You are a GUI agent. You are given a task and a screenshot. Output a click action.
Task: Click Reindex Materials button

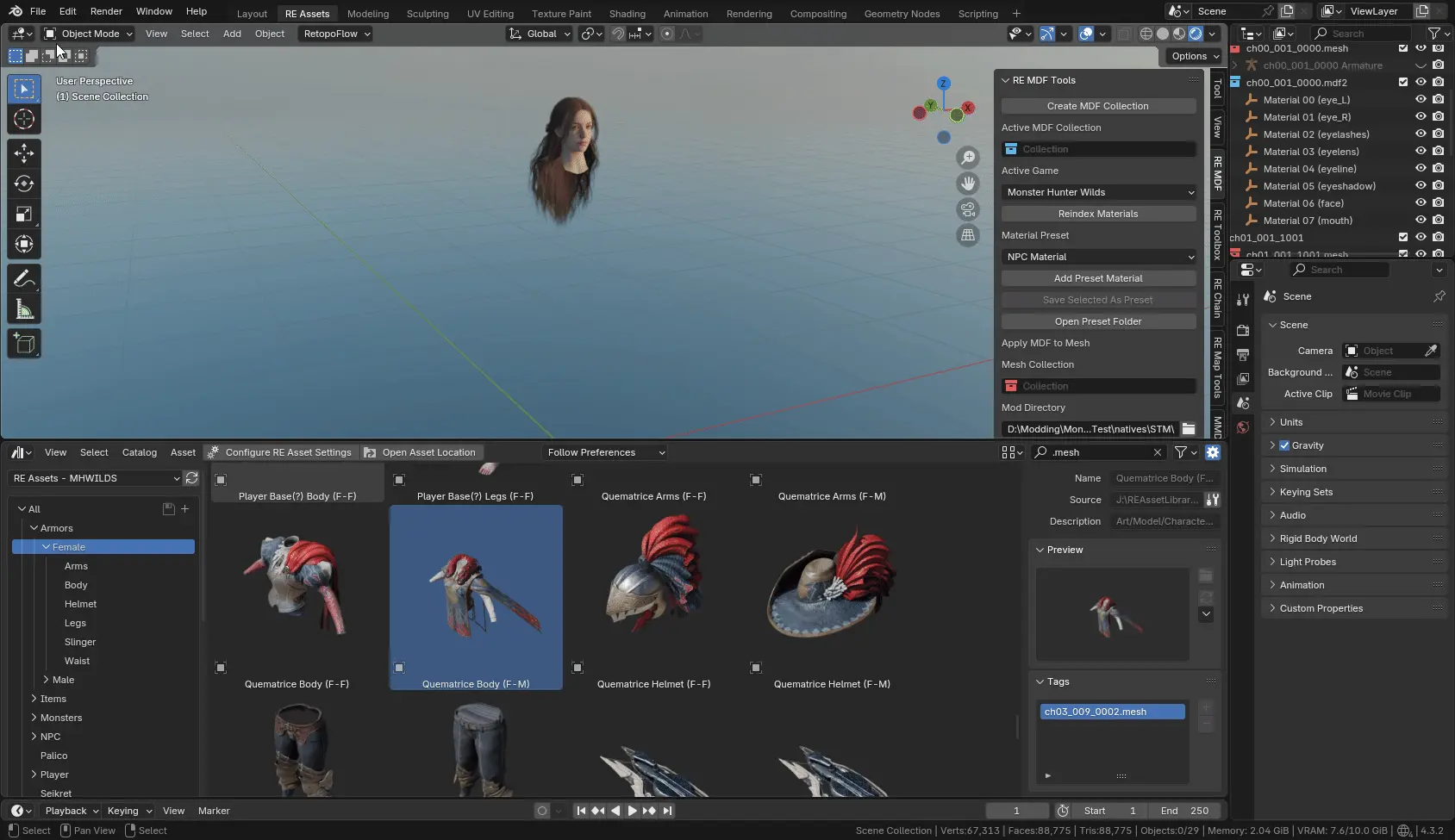coord(1099,214)
